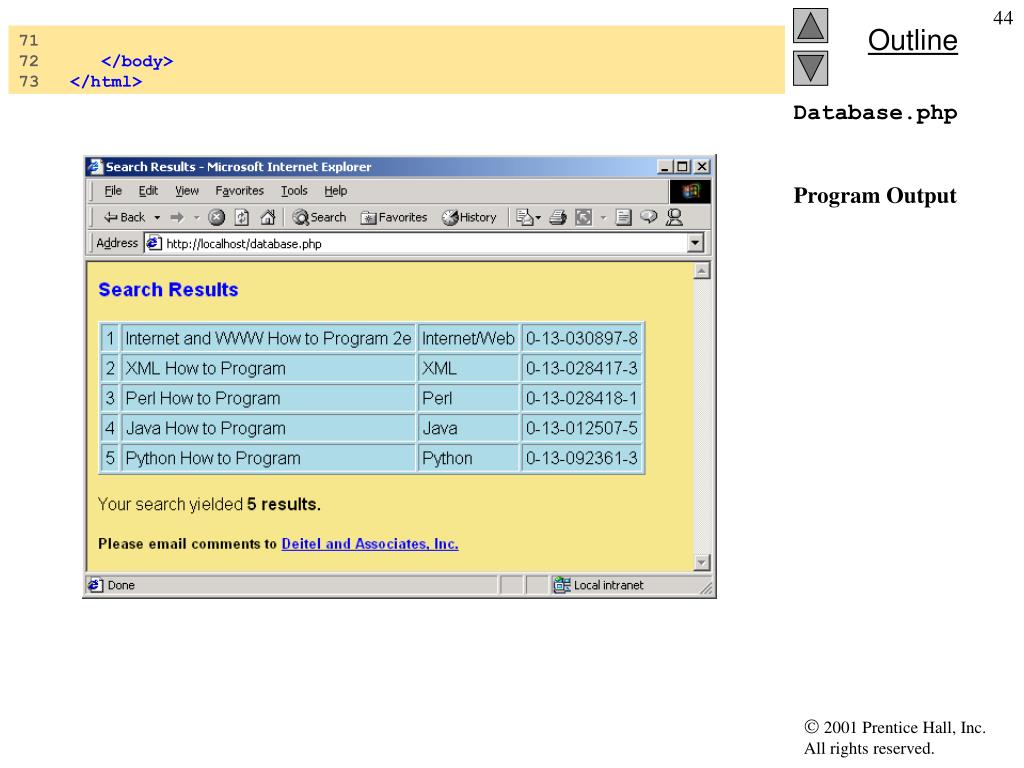Open the Edit menu
Screen dimensions: 1024x768
pyautogui.click(x=148, y=191)
